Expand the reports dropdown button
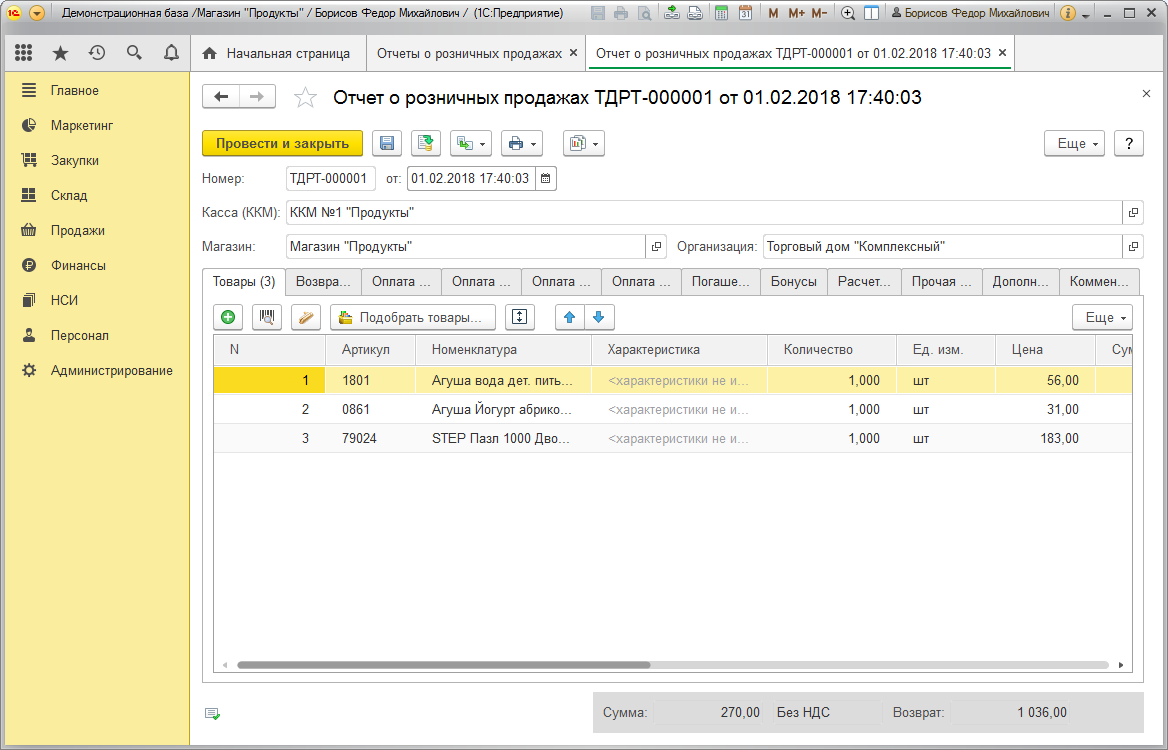This screenshot has width=1168, height=750. point(583,143)
